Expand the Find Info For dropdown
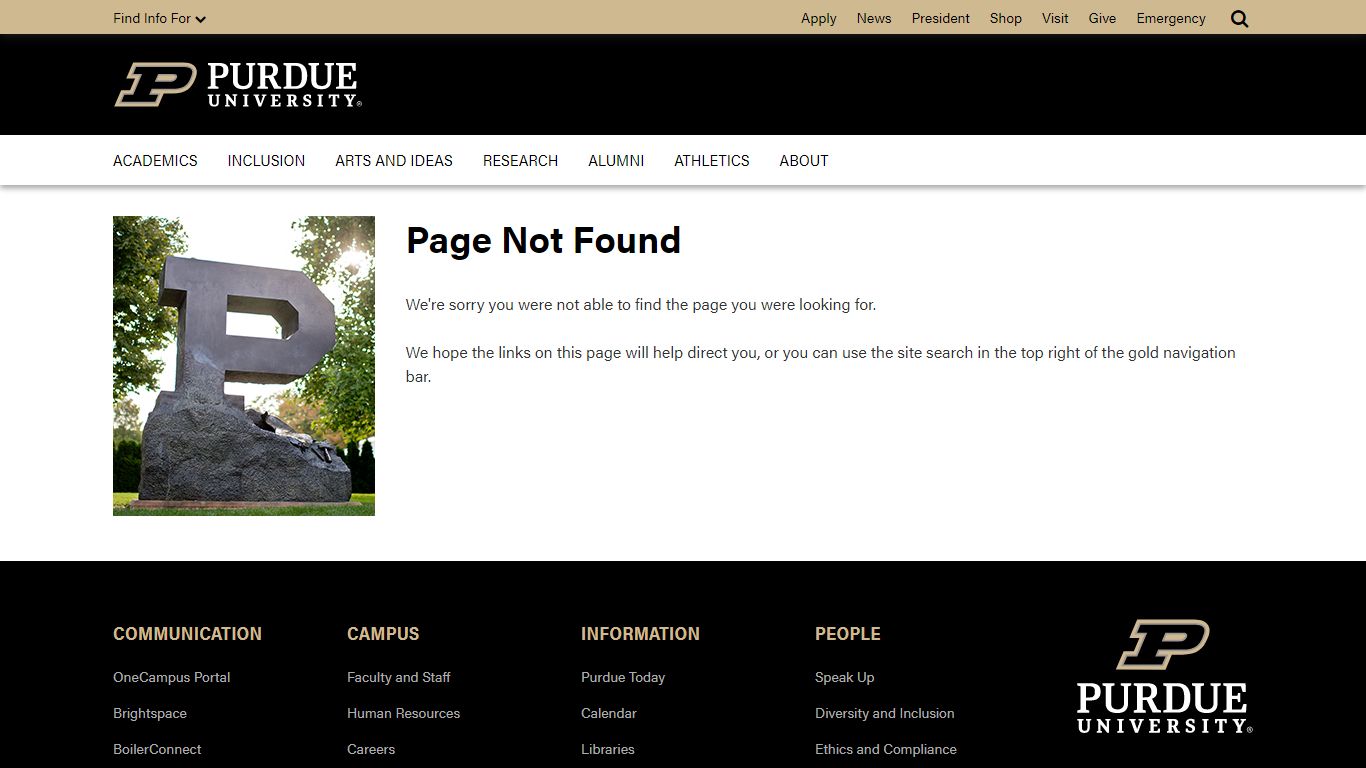The image size is (1366, 768). pyautogui.click(x=160, y=18)
